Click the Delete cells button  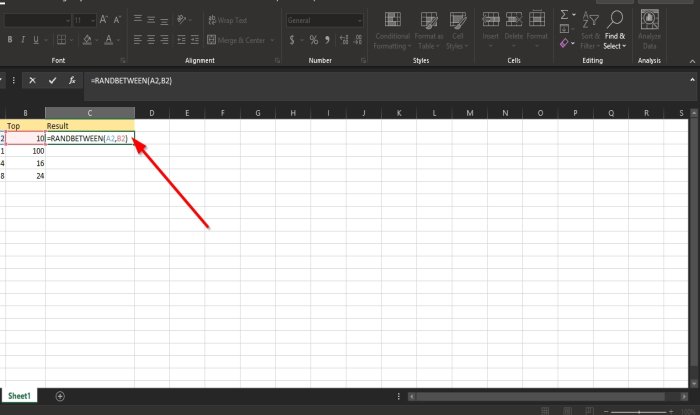(x=514, y=30)
